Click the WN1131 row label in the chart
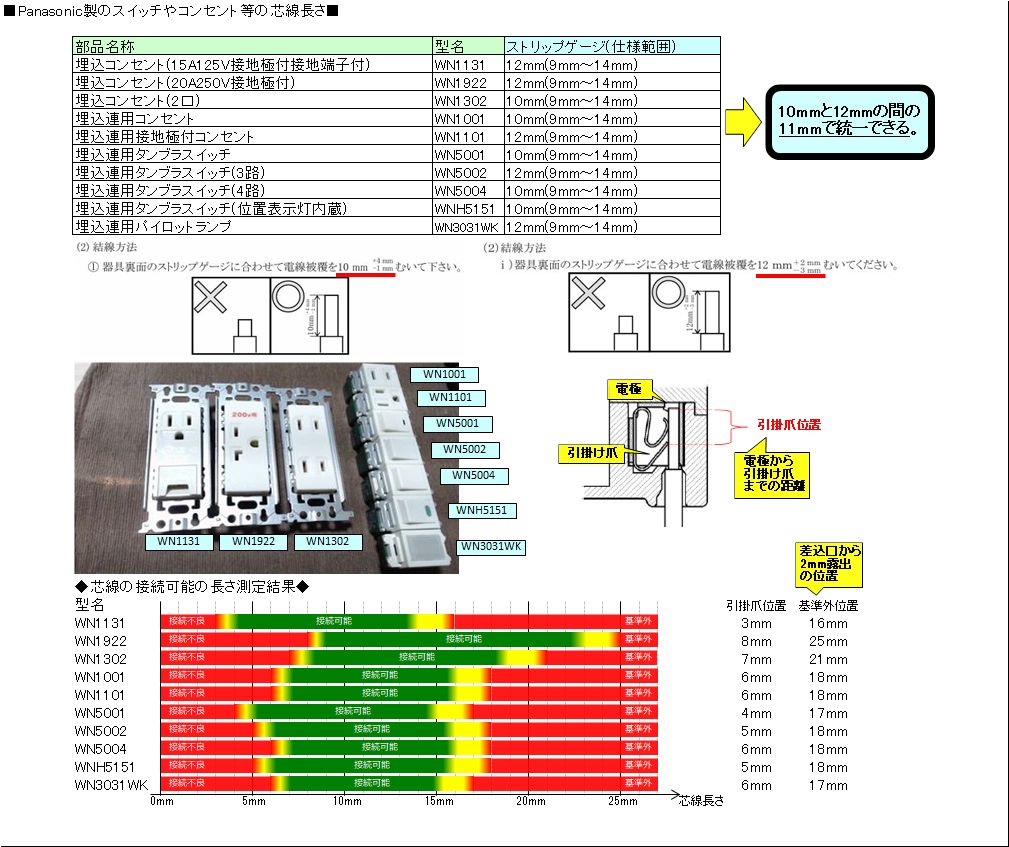Screen dimensions: 1009x847 pos(100,623)
